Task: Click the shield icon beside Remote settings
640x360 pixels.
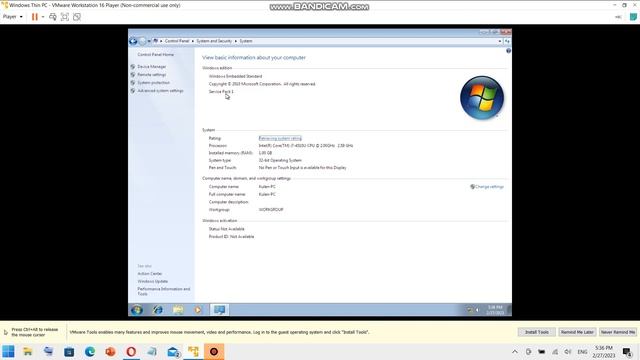Action: click(x=133, y=75)
